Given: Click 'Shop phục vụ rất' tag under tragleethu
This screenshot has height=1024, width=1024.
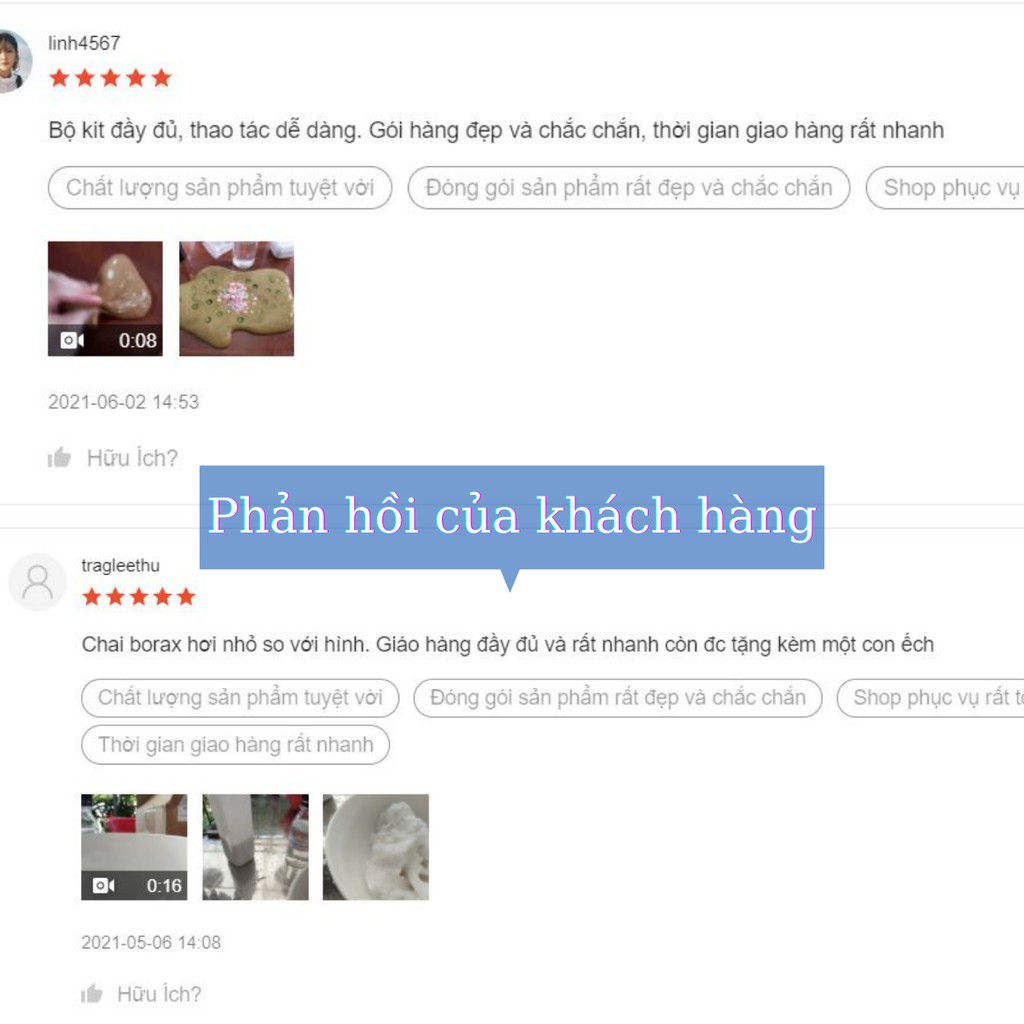Looking at the screenshot, I should click(x=931, y=697).
